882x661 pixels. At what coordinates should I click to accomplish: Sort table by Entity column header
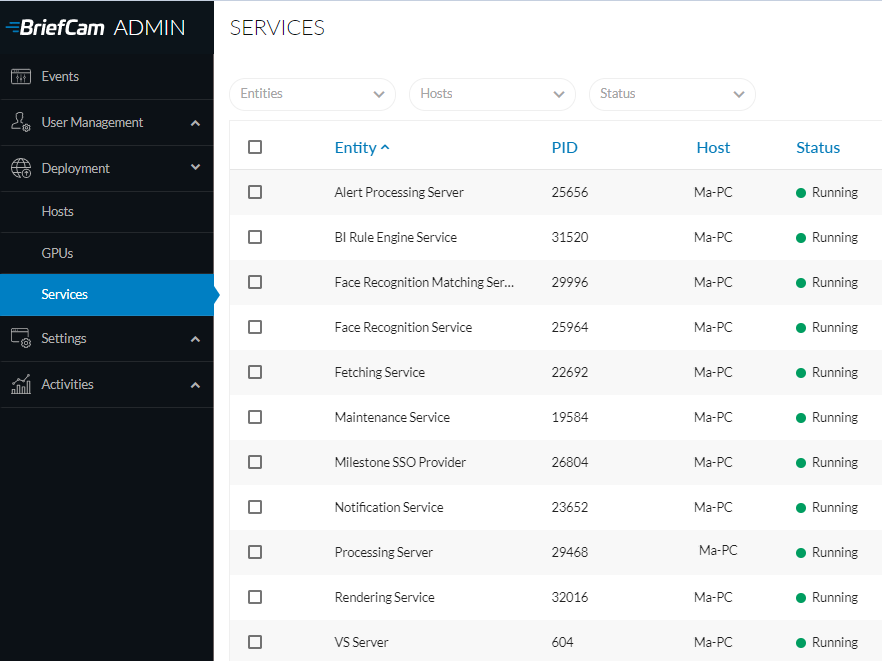pyautogui.click(x=356, y=147)
